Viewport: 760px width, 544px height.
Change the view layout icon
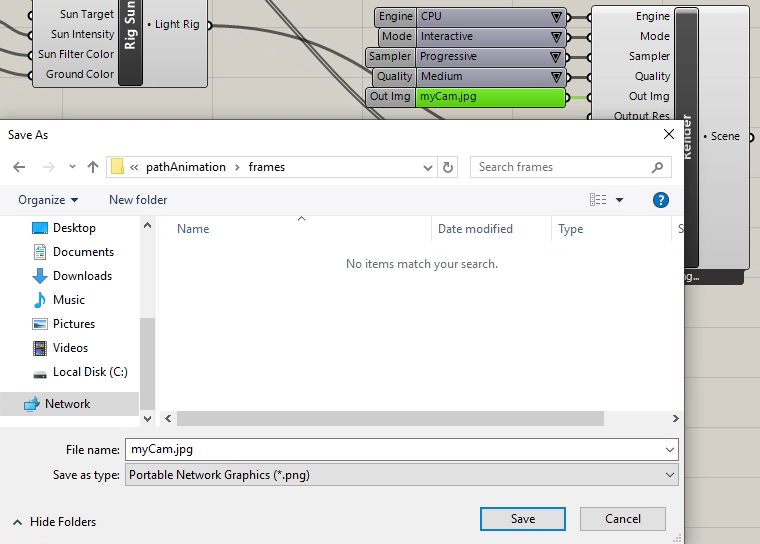click(598, 200)
